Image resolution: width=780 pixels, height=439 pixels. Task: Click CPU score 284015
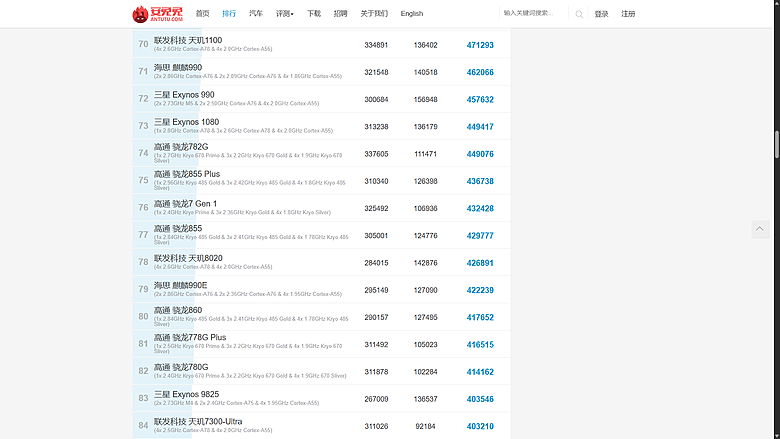coord(376,263)
